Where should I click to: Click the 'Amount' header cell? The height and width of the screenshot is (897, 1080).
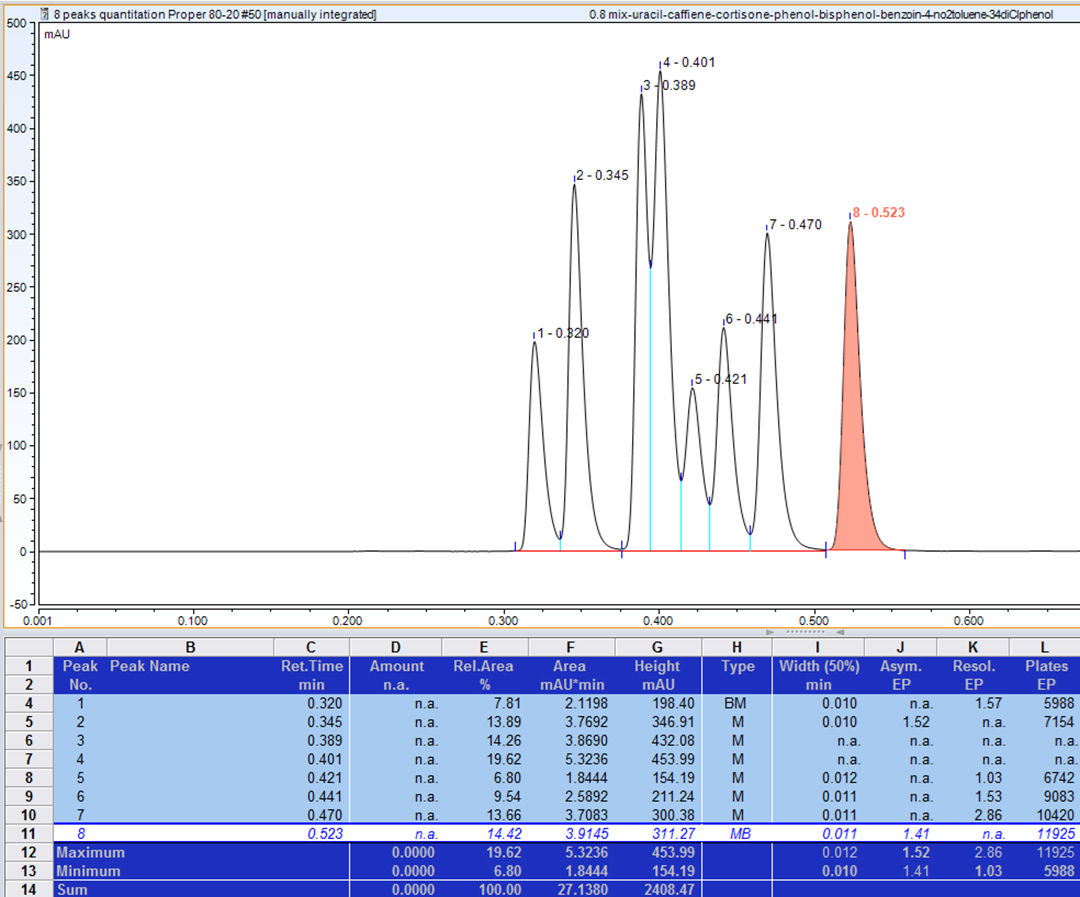point(396,666)
